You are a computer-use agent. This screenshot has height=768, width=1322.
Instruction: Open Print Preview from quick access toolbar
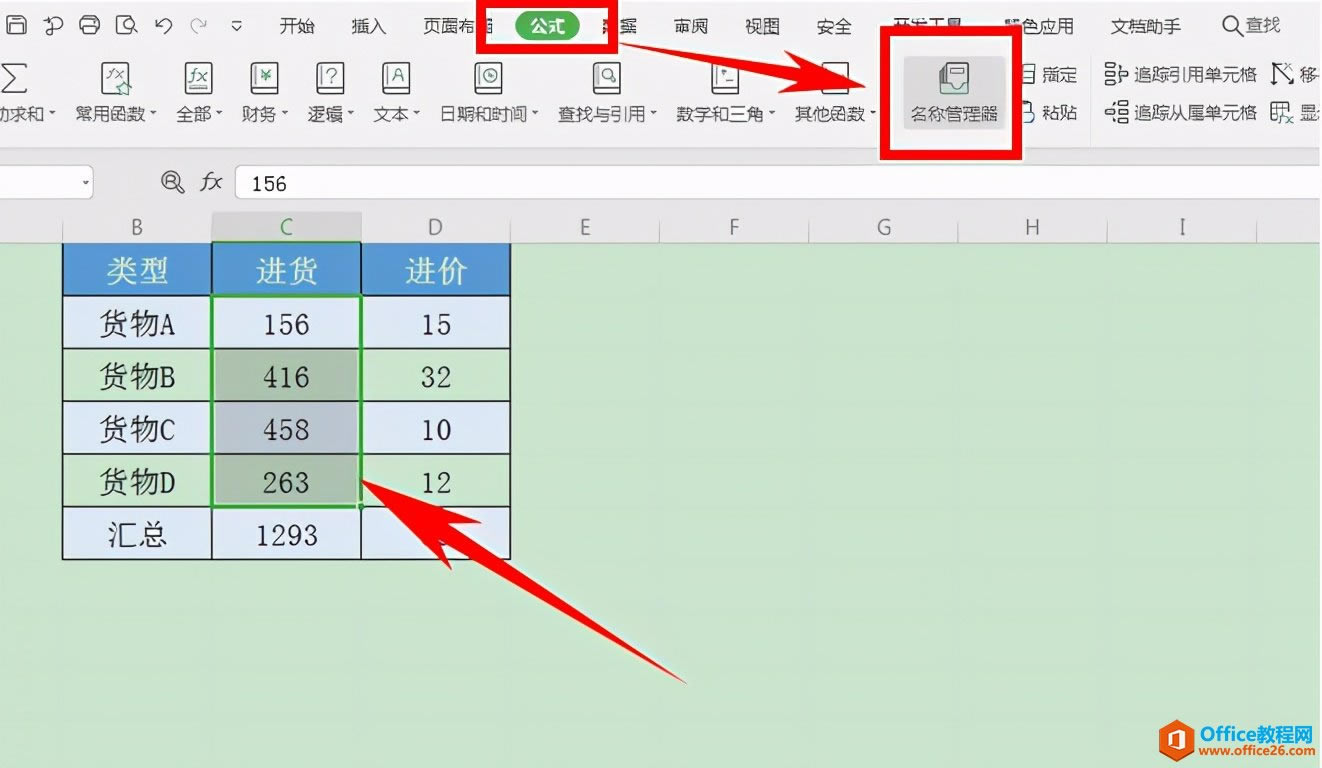[126, 26]
